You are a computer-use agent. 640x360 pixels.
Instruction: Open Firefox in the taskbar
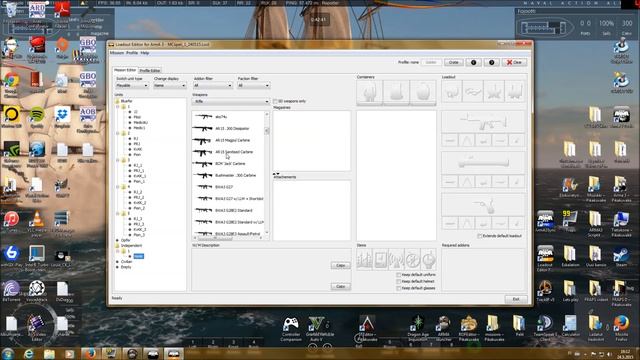click(x=90, y=353)
